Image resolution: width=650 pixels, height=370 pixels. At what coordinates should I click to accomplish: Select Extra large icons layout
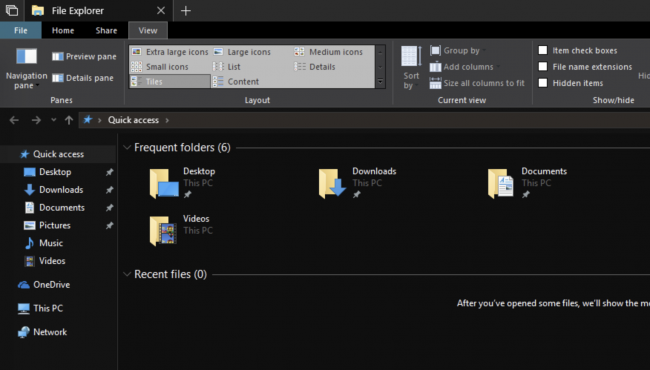click(170, 52)
